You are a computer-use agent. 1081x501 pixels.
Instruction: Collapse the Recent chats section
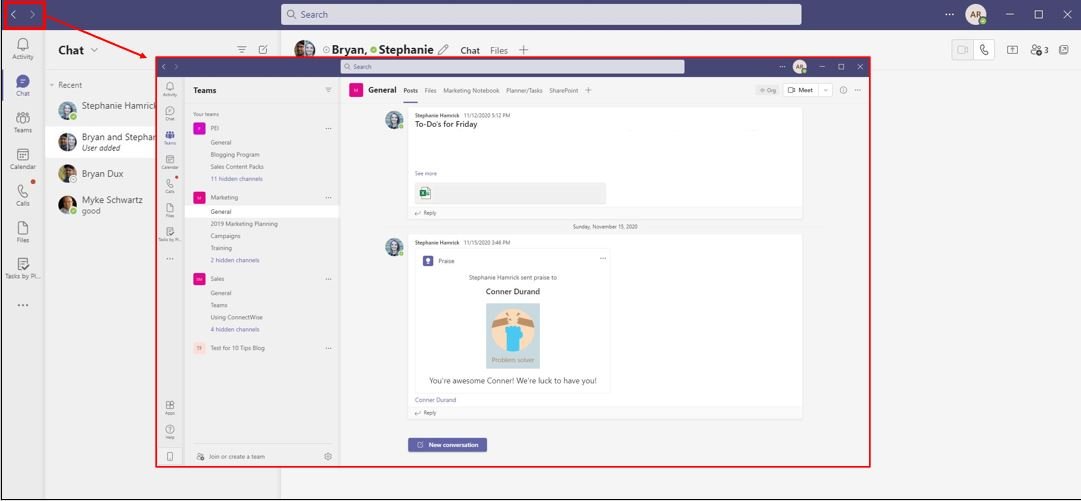coord(52,85)
